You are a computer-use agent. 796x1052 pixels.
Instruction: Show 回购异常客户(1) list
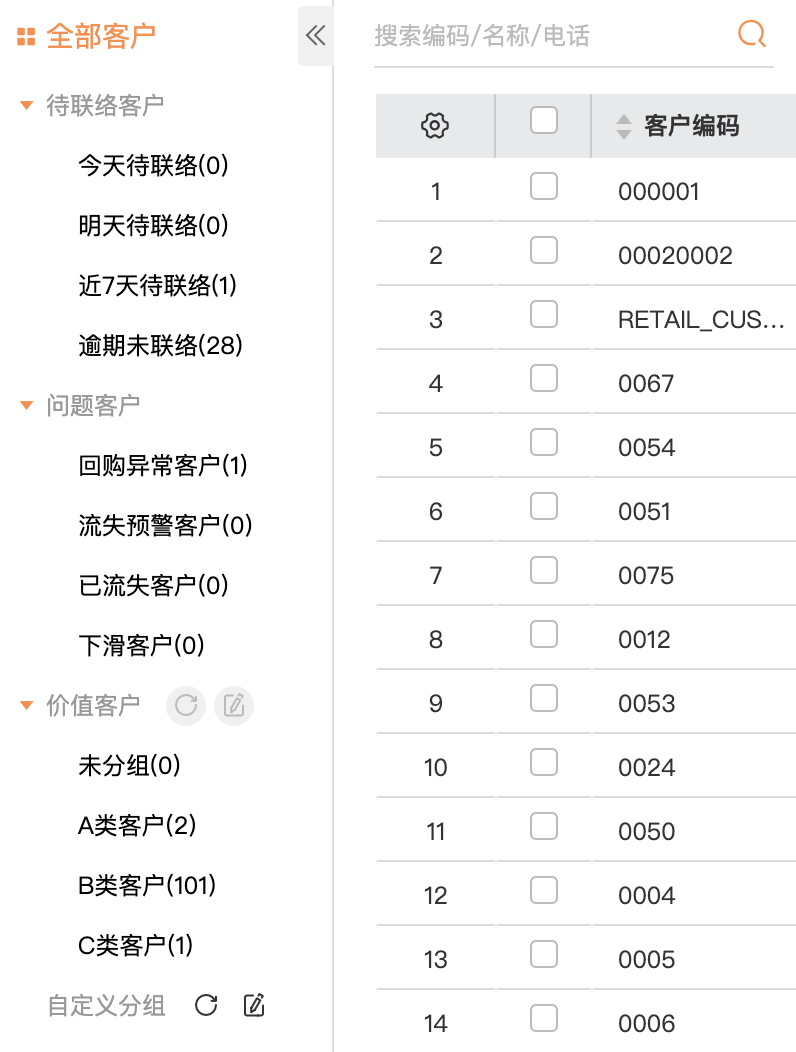[163, 465]
